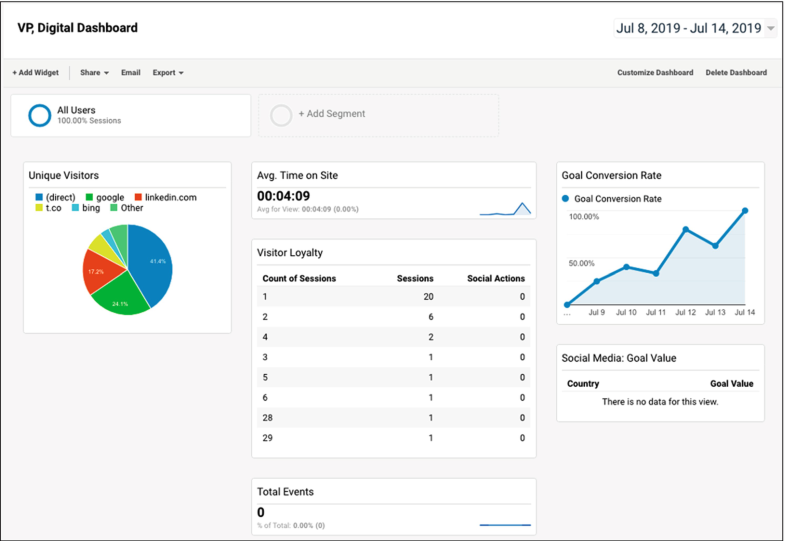Click the Unique Visitors widget title
This screenshot has width=785, height=541.
point(64,176)
